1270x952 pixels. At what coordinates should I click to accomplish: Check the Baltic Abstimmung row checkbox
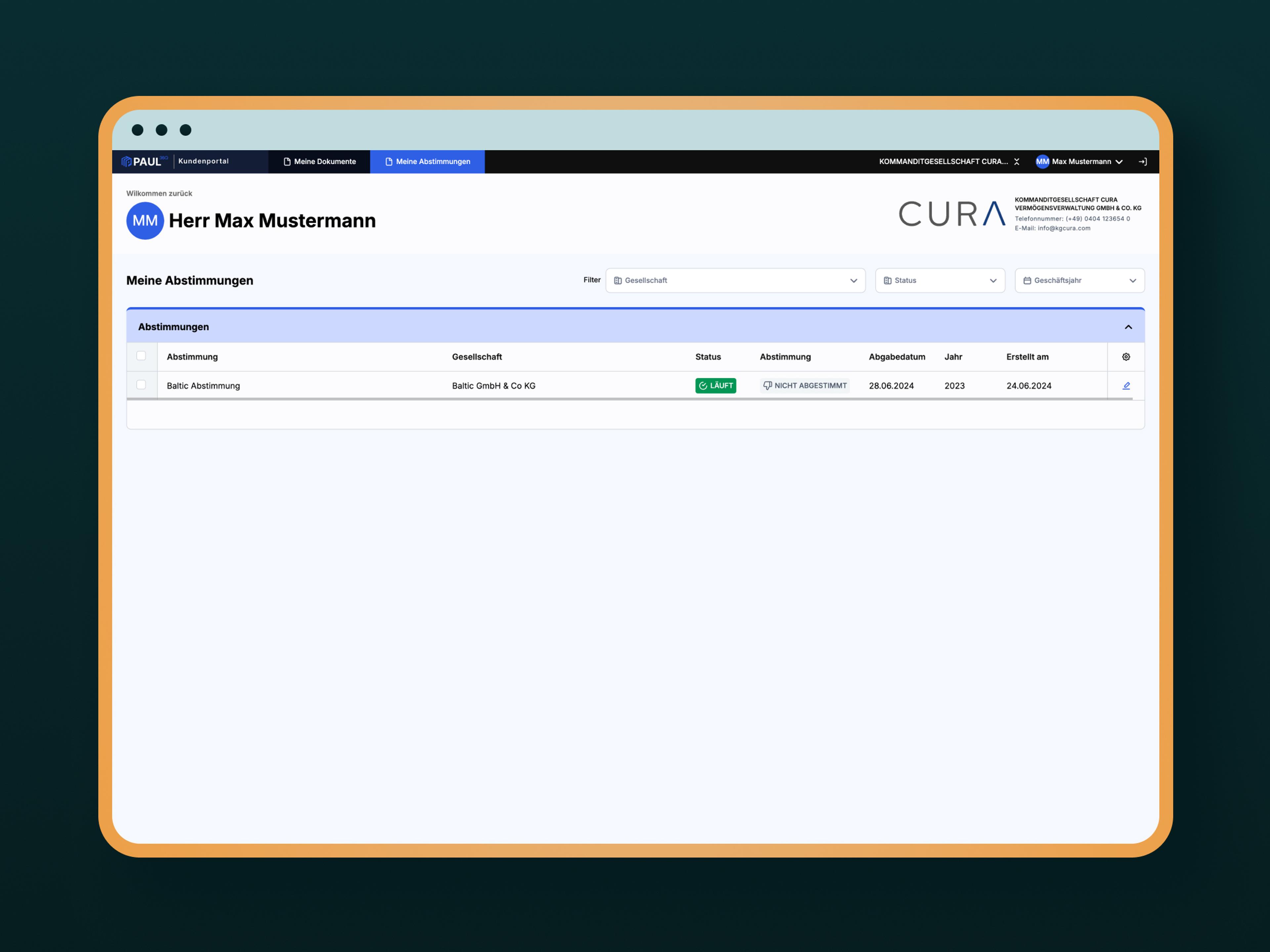[141, 385]
